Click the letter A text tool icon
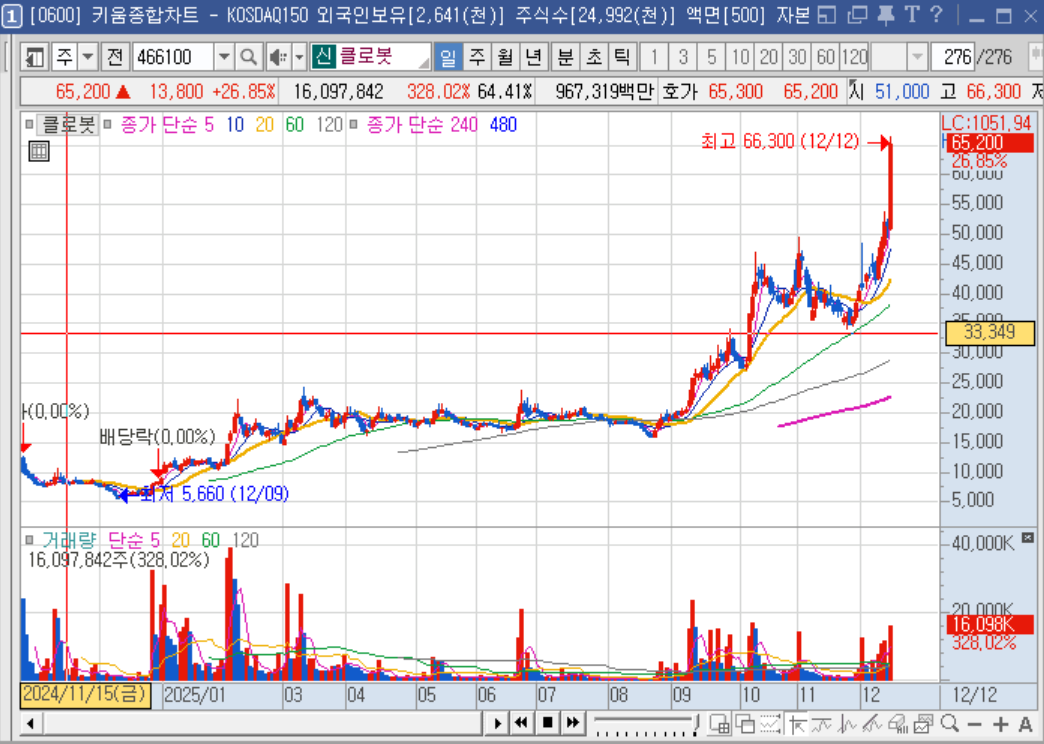 [1025, 724]
